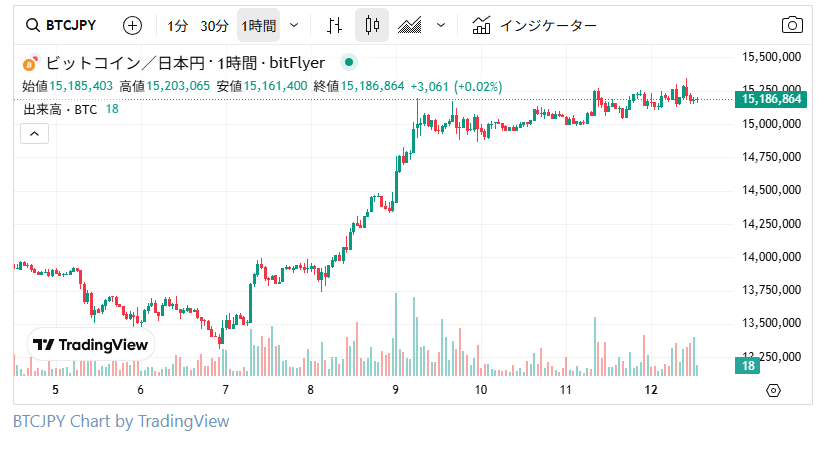836x450 pixels.
Task: Expand the chart style dropdown
Action: pyautogui.click(x=441, y=25)
